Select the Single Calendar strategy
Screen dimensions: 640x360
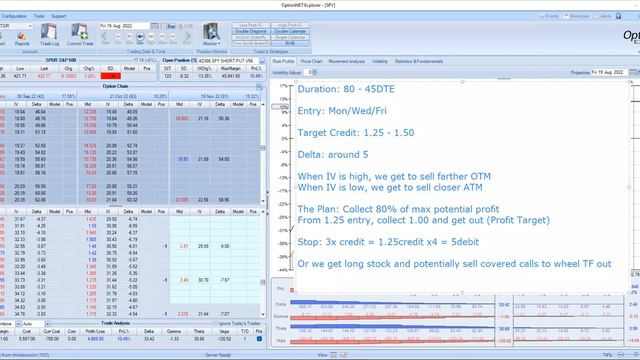290,37
